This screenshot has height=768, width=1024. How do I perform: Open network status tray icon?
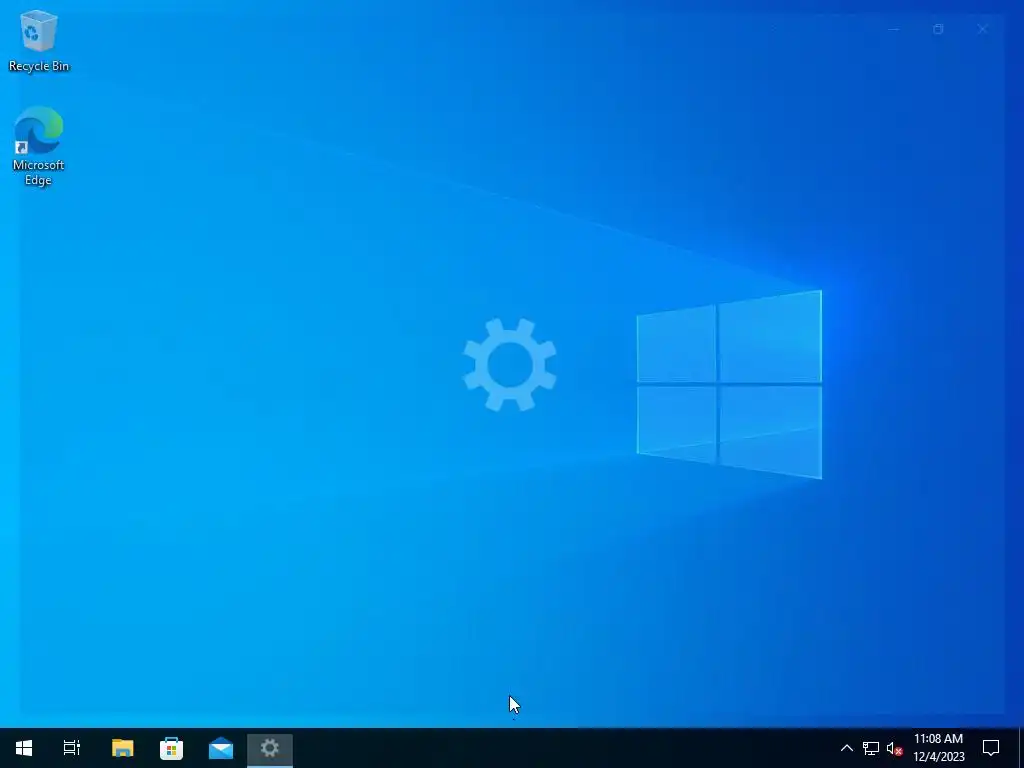(x=871, y=748)
